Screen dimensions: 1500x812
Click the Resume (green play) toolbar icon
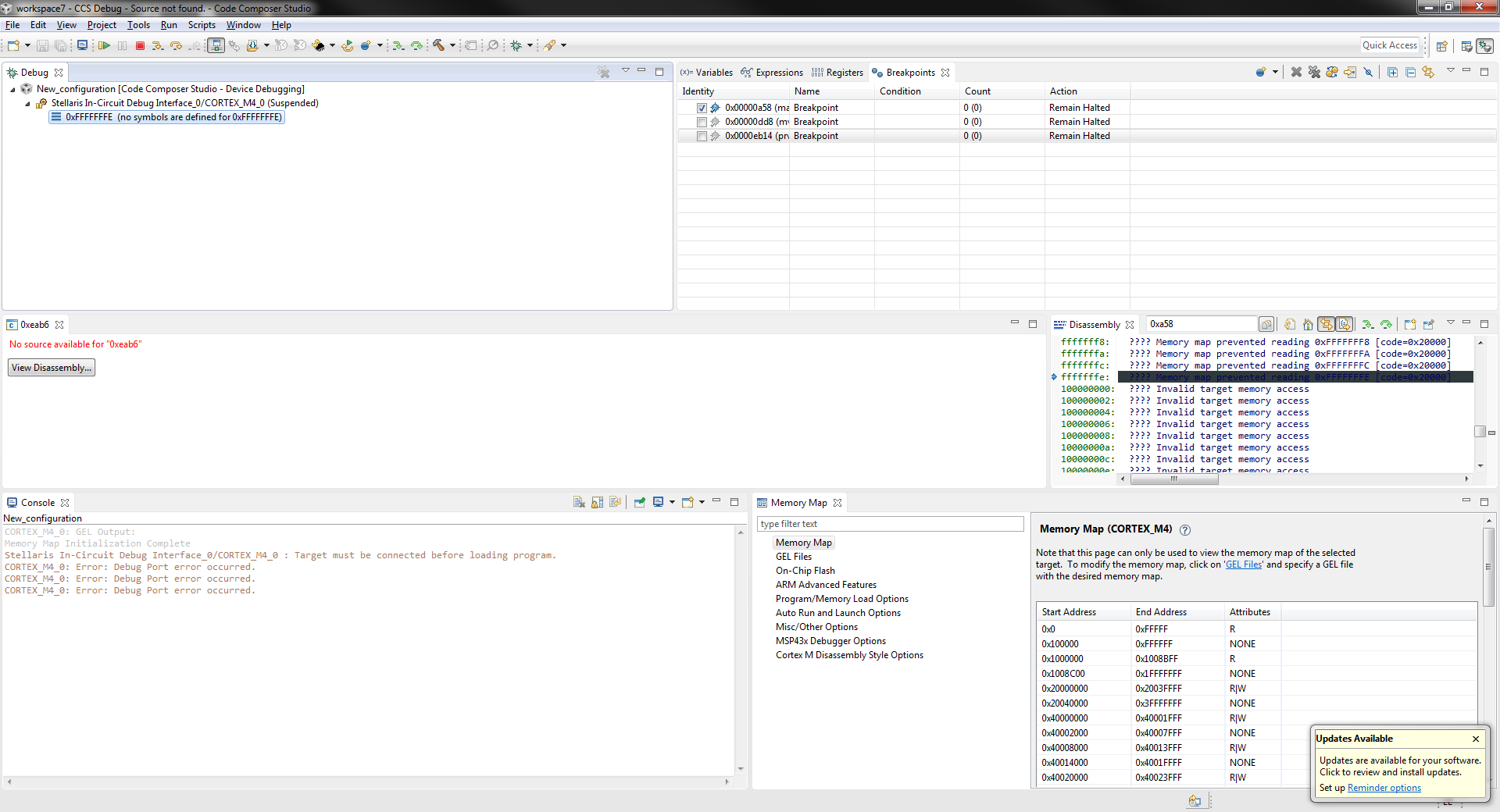[x=104, y=46]
